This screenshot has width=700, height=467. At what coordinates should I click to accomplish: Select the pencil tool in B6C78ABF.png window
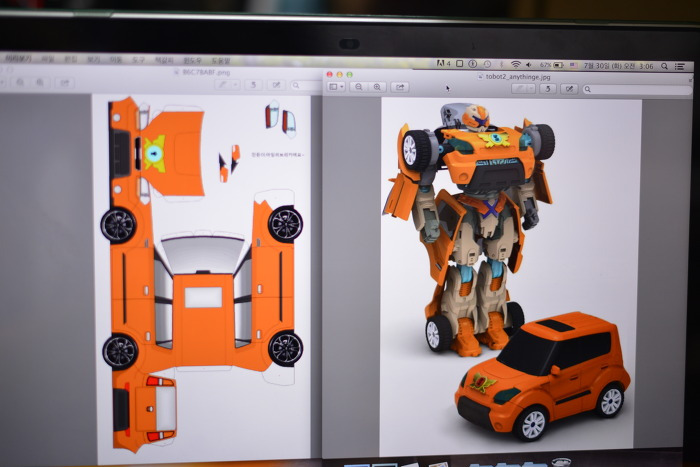222,84
